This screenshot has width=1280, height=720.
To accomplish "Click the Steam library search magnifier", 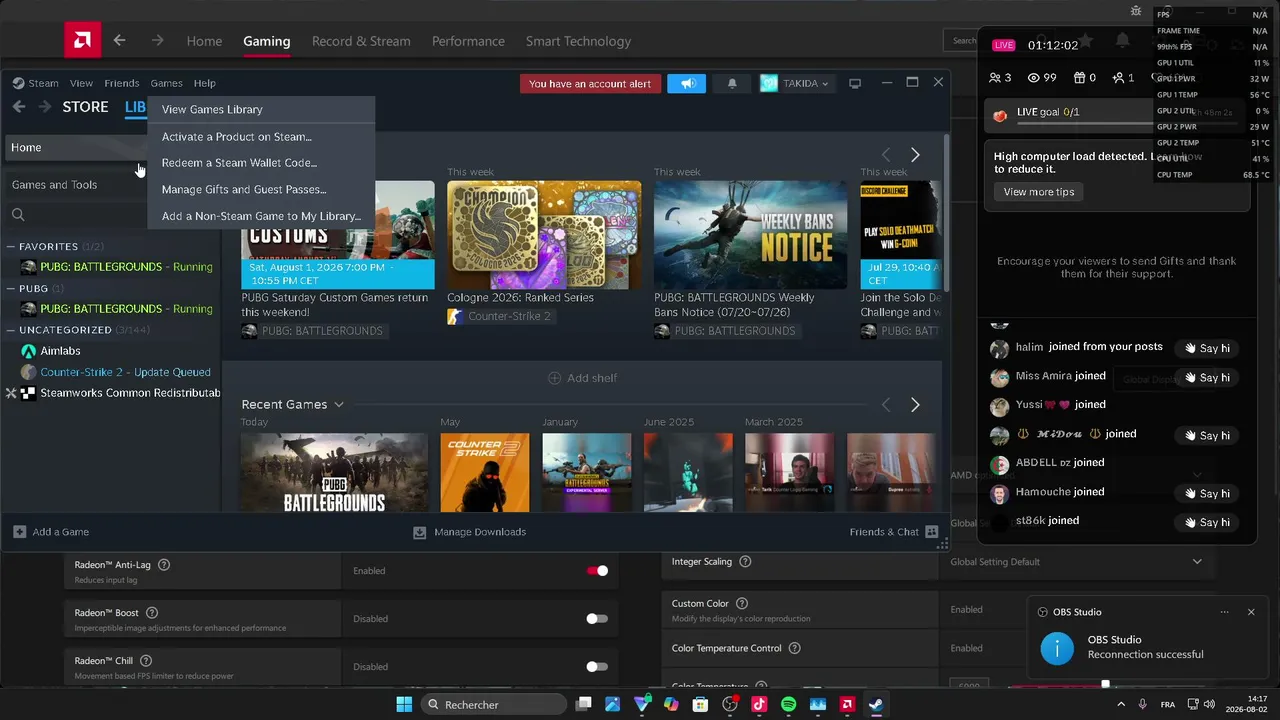I will (18, 215).
